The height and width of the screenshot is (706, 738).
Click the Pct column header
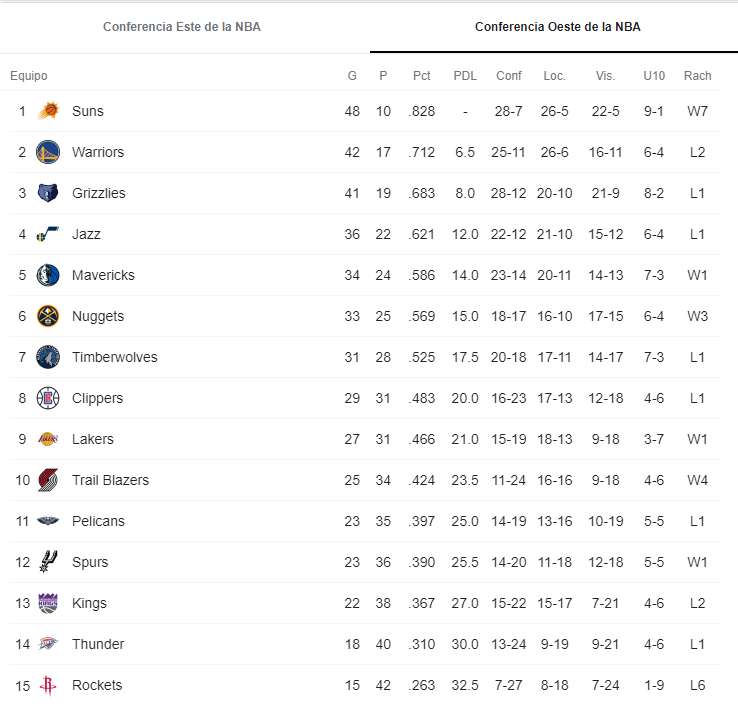coord(421,76)
